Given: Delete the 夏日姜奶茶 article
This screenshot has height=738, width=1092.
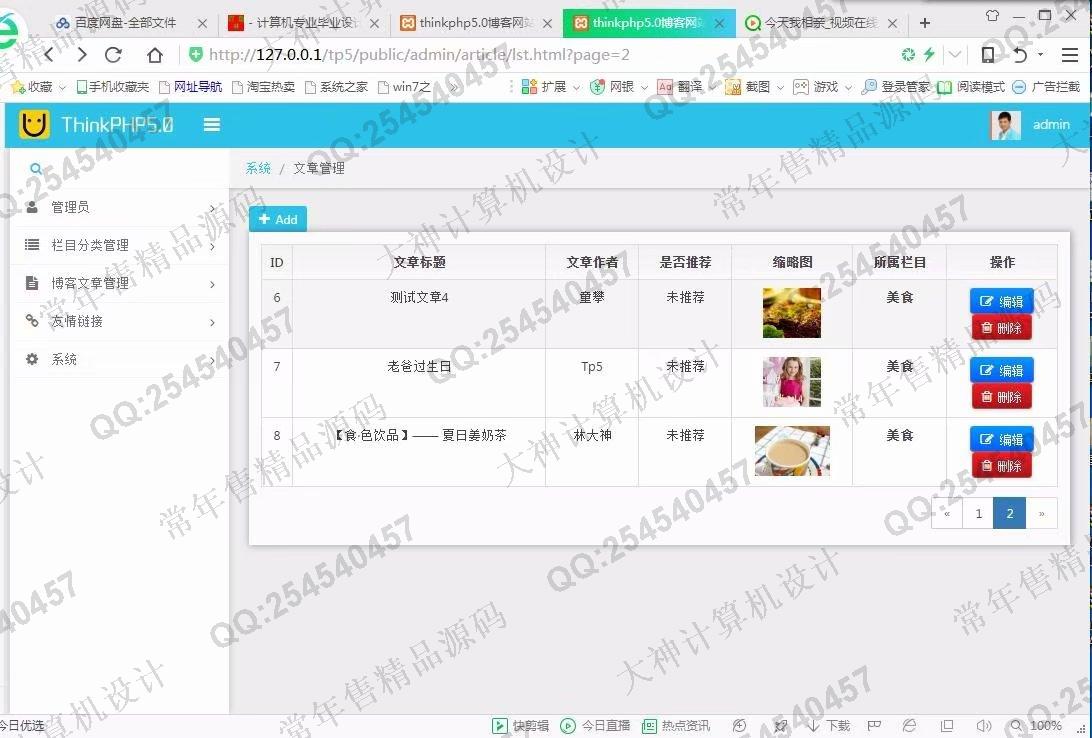Looking at the screenshot, I should (1001, 466).
